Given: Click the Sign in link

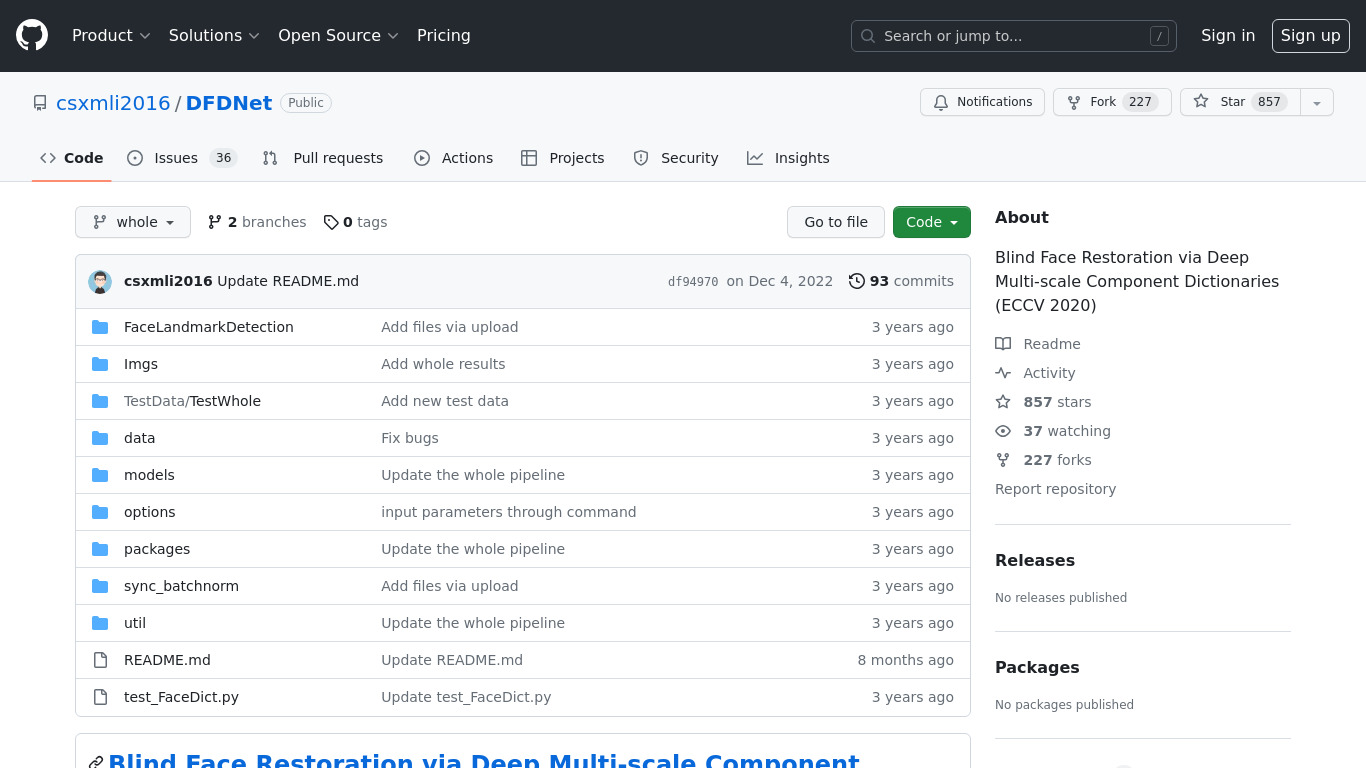Looking at the screenshot, I should [1228, 36].
